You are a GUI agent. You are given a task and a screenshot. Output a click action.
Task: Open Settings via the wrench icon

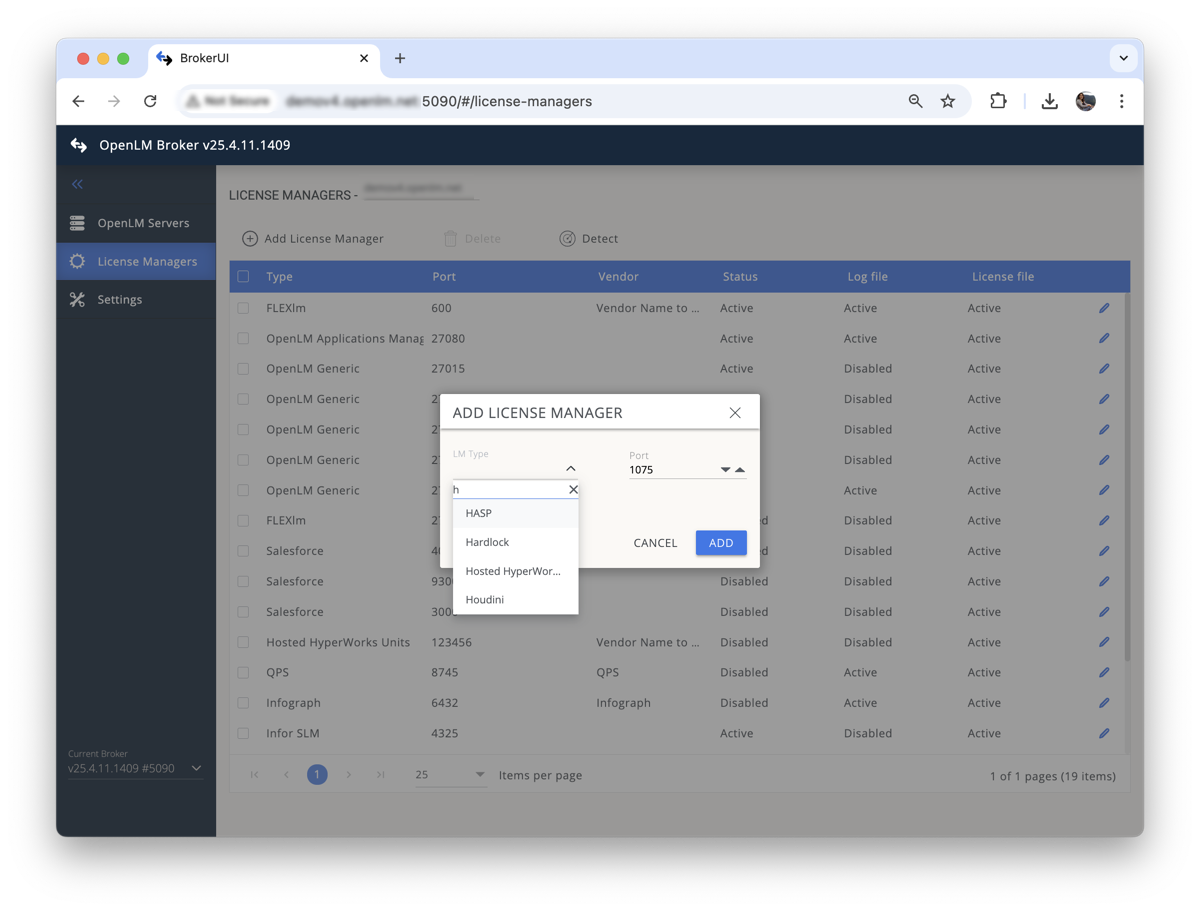(x=77, y=298)
